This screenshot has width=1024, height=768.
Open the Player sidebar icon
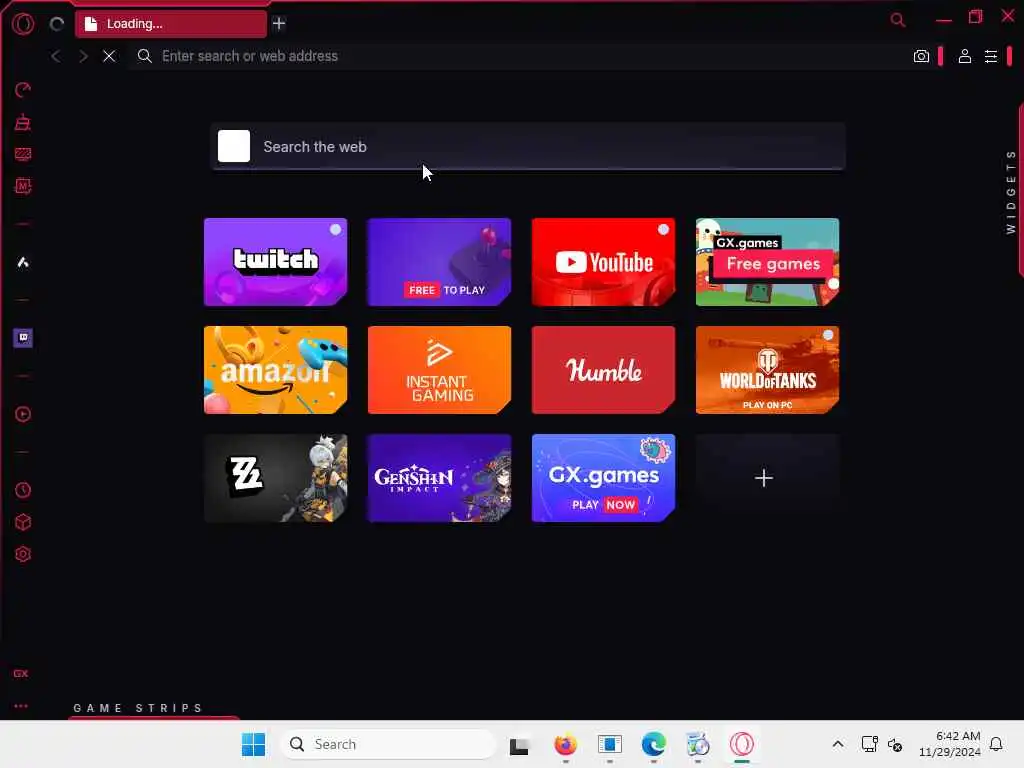(23, 414)
